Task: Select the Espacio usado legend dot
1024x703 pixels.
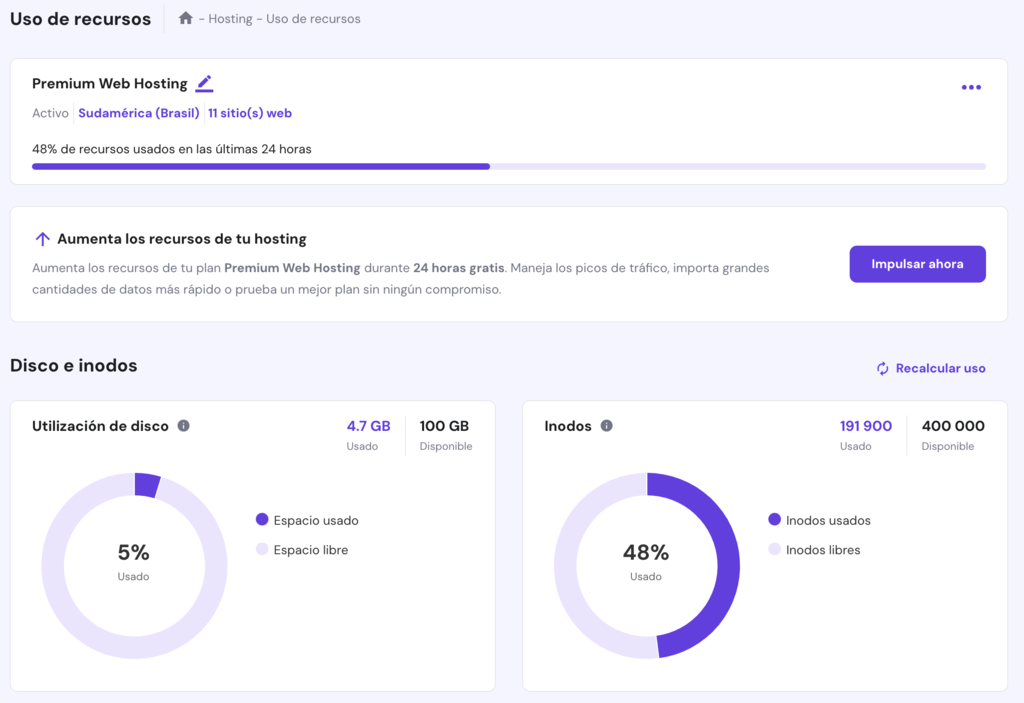Action: tap(261, 520)
